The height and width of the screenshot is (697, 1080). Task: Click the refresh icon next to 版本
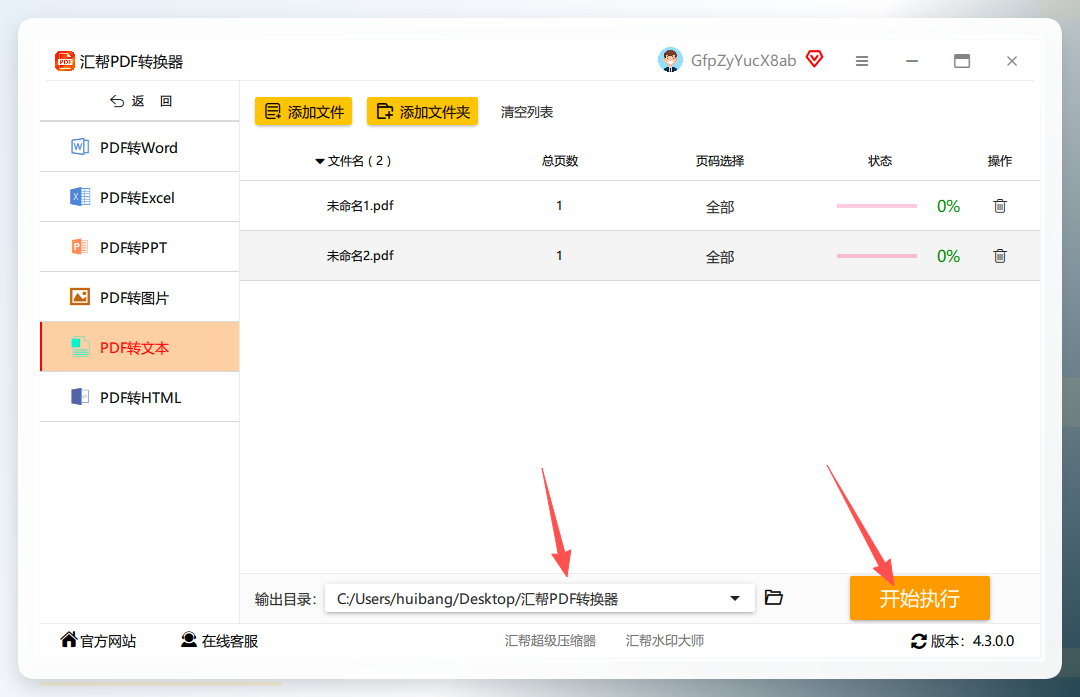[x=919, y=641]
